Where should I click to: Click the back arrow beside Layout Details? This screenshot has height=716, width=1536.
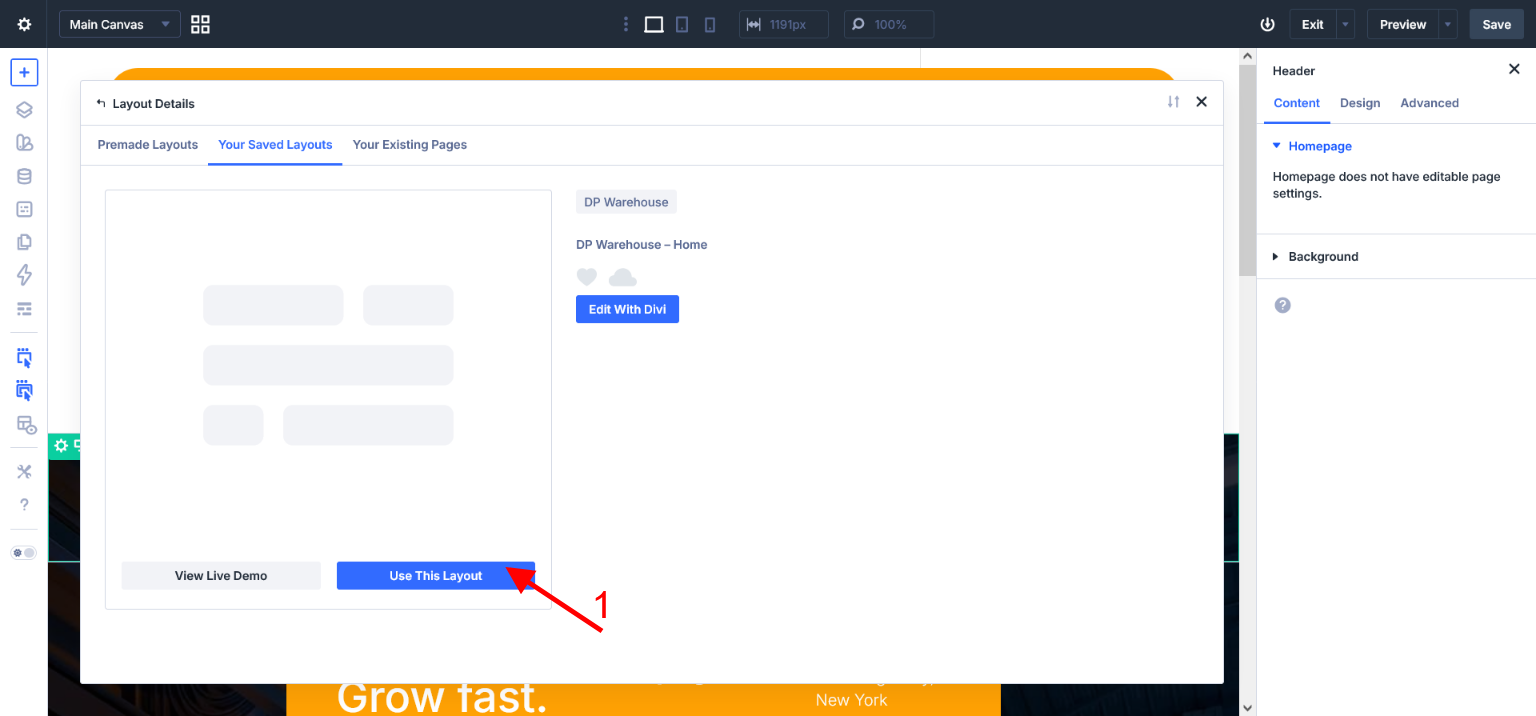pos(100,103)
